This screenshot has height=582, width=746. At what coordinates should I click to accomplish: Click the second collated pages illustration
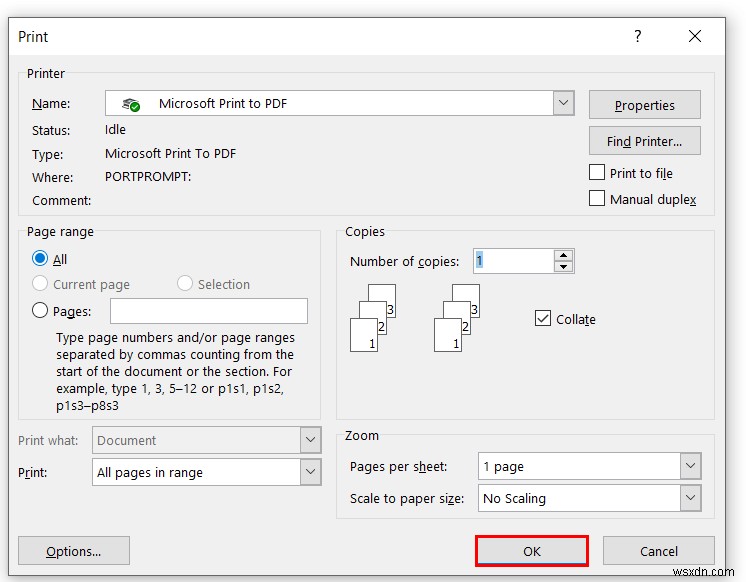[457, 318]
